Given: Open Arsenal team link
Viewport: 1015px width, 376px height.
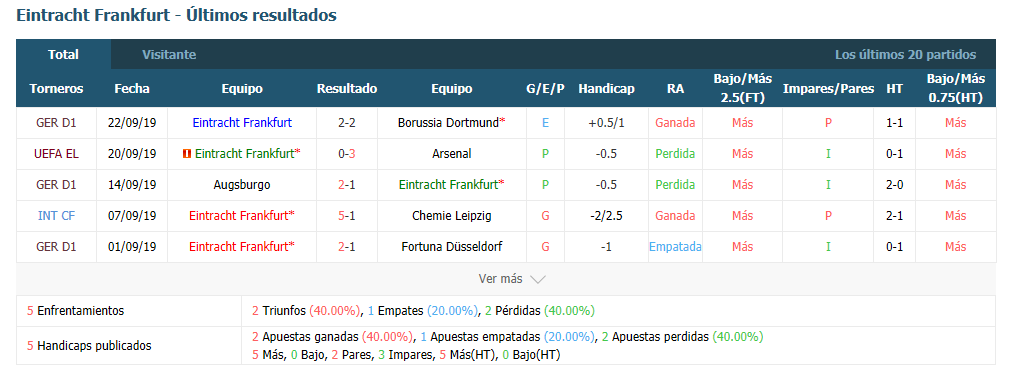Looking at the screenshot, I should (x=451, y=153).
